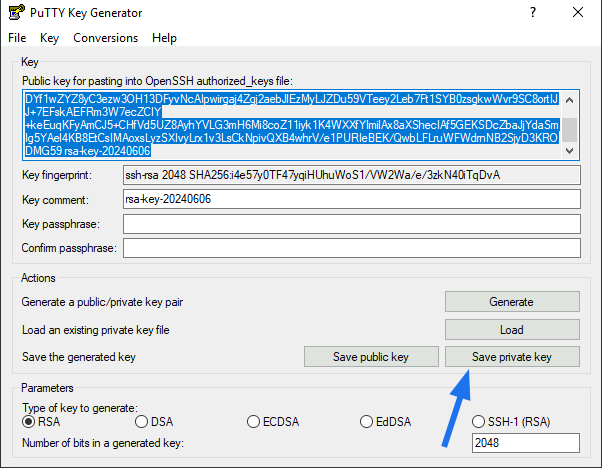
Task: Click the 'Key comment:' label
Action: coord(55,200)
